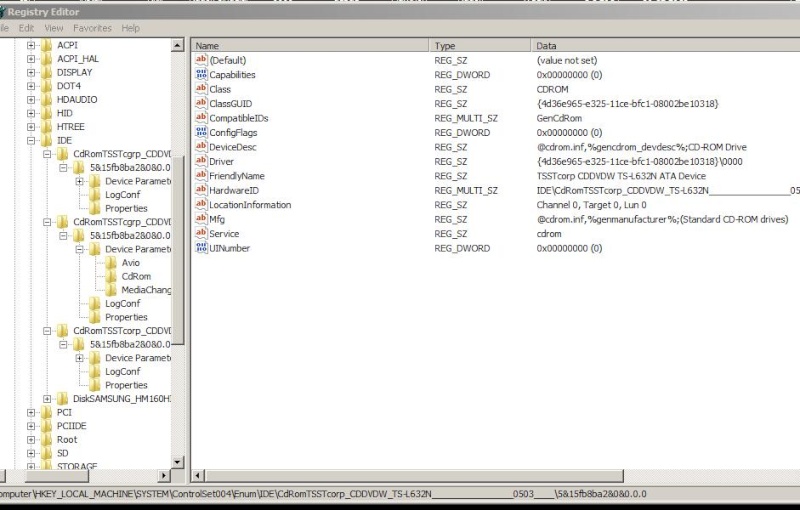Click the tree pane scroll up arrow
The width and height of the screenshot is (800, 510).
click(177, 45)
